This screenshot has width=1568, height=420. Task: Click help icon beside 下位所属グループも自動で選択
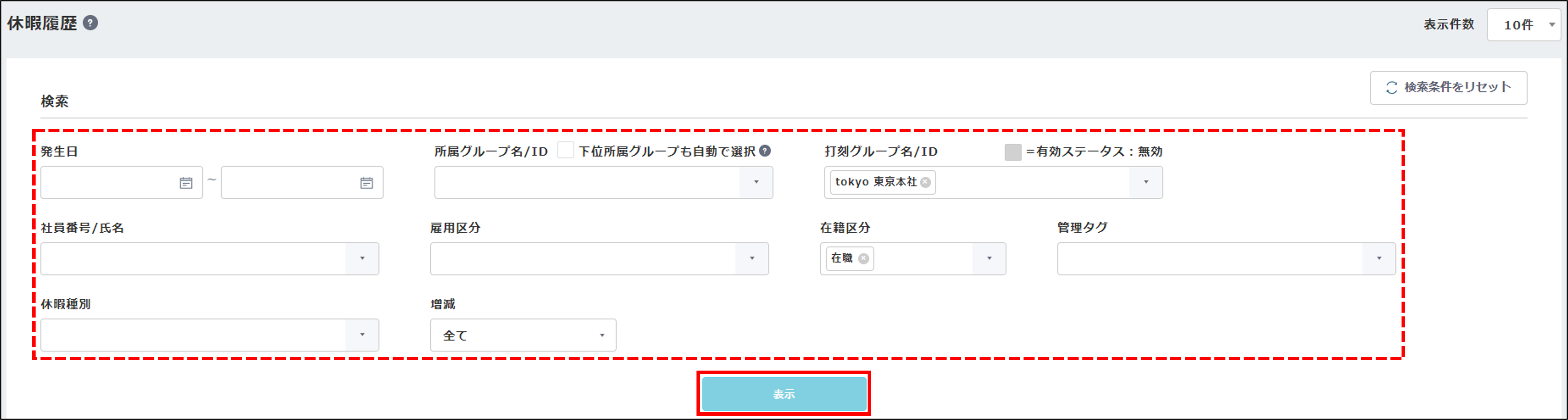tap(765, 151)
